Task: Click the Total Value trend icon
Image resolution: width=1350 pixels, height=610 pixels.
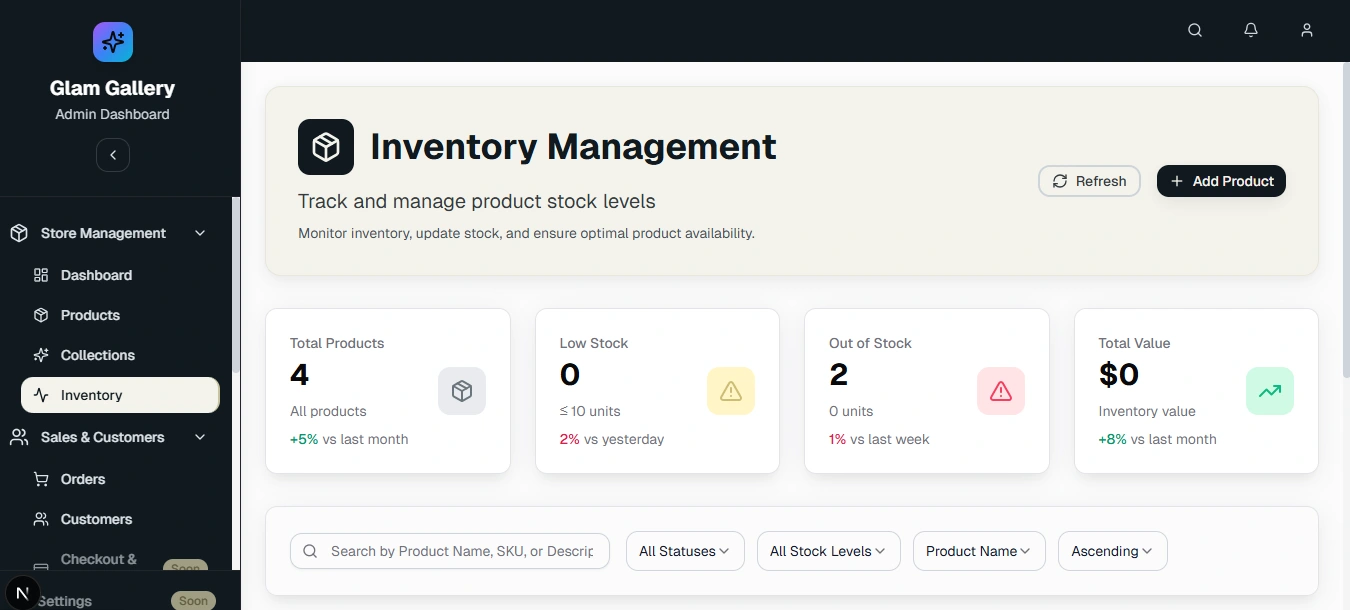Action: (1270, 391)
